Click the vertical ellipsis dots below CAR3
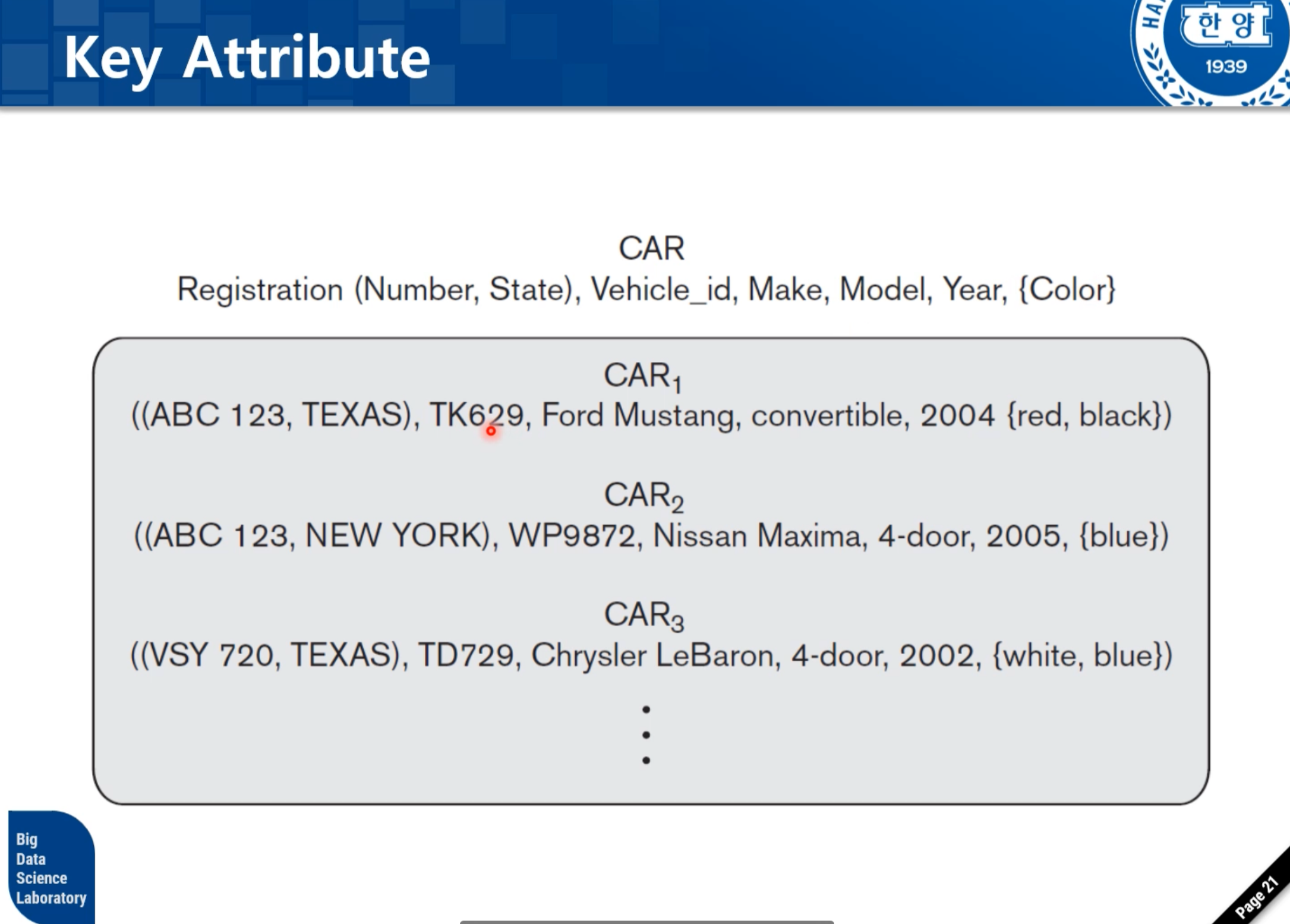Viewport: 1290px width, 924px height. pyautogui.click(x=646, y=735)
